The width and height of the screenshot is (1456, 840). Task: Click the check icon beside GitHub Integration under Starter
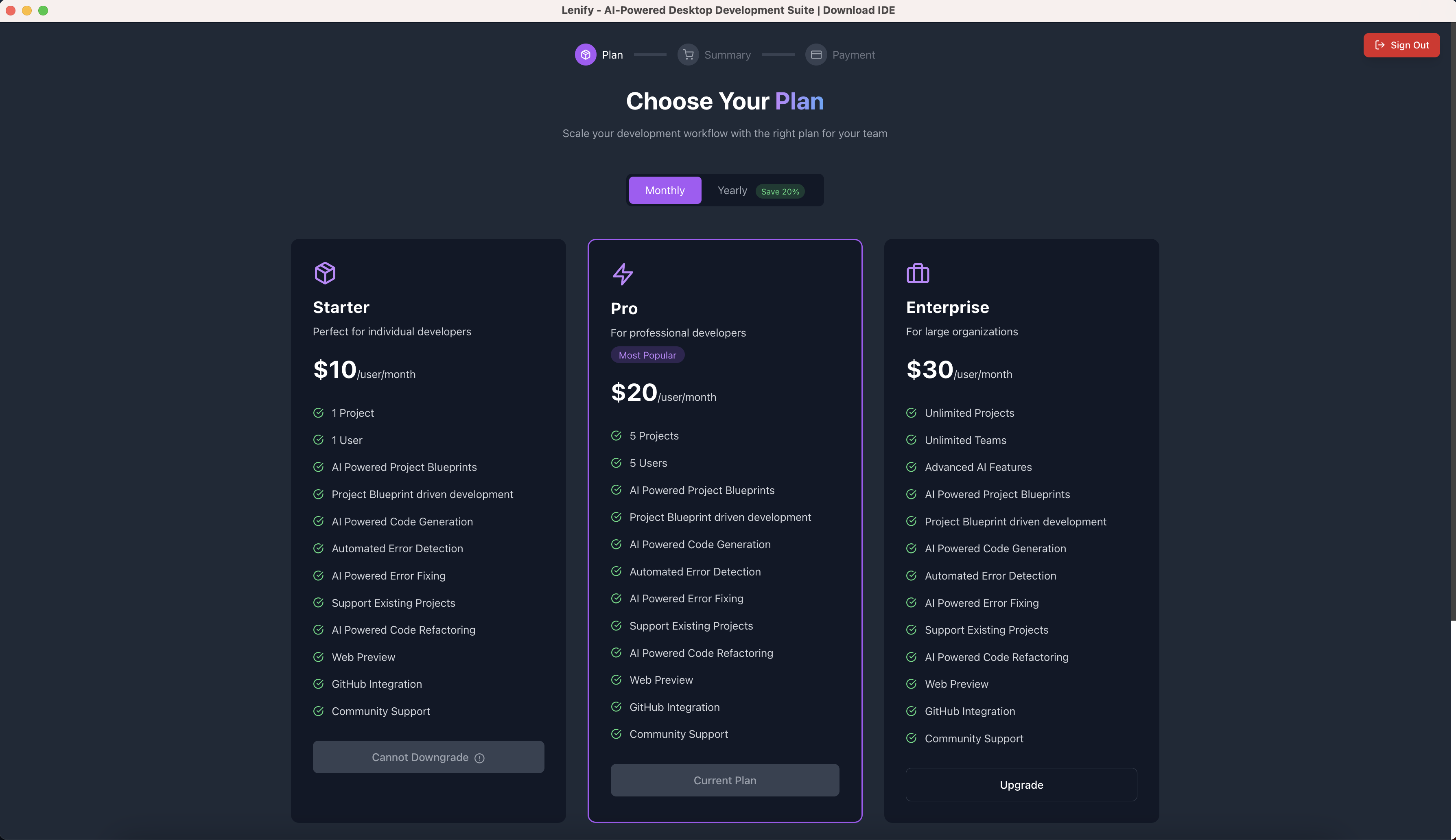coord(319,684)
